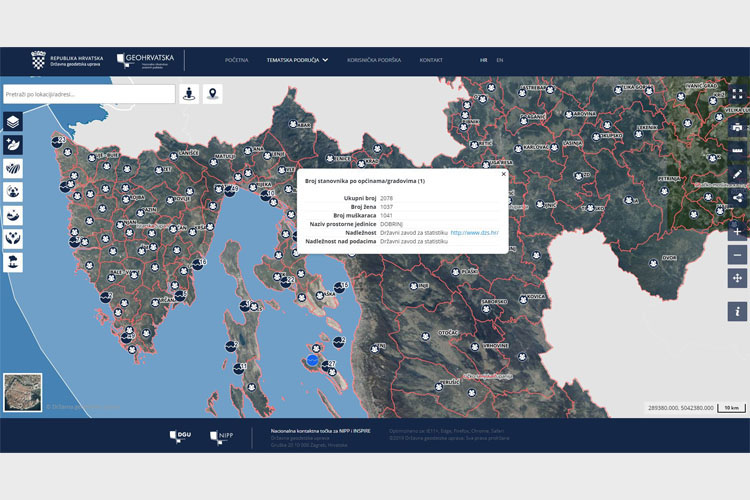Click the print map icon
The height and width of the screenshot is (500, 750).
737,127
